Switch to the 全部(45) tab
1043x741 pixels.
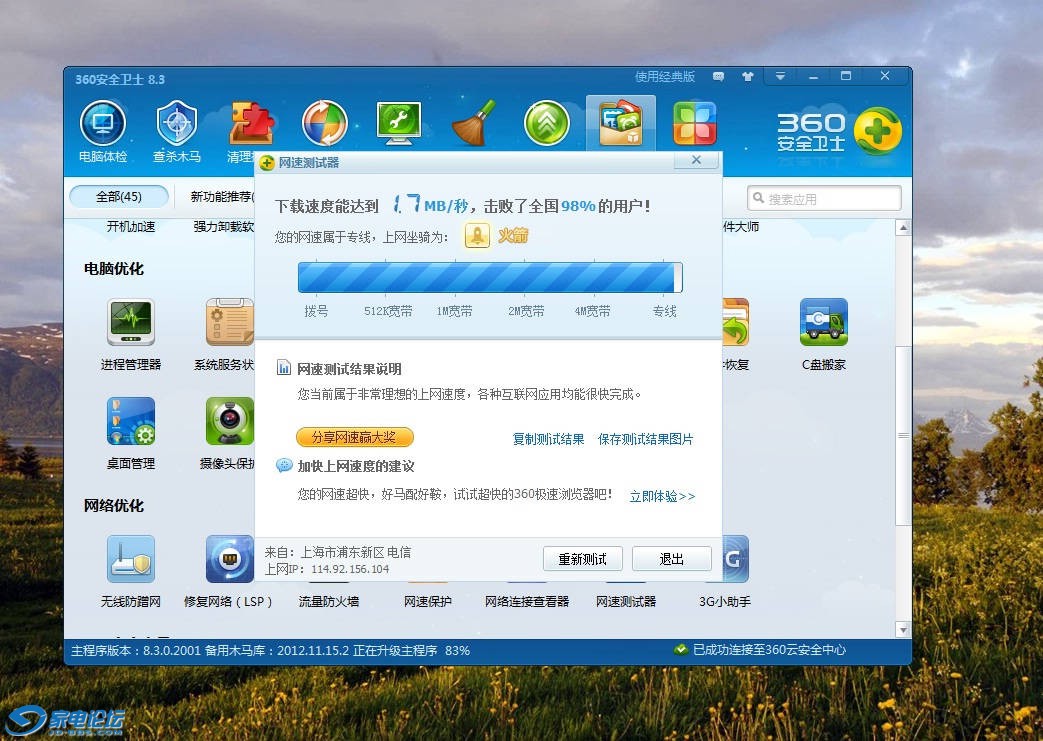(x=119, y=197)
